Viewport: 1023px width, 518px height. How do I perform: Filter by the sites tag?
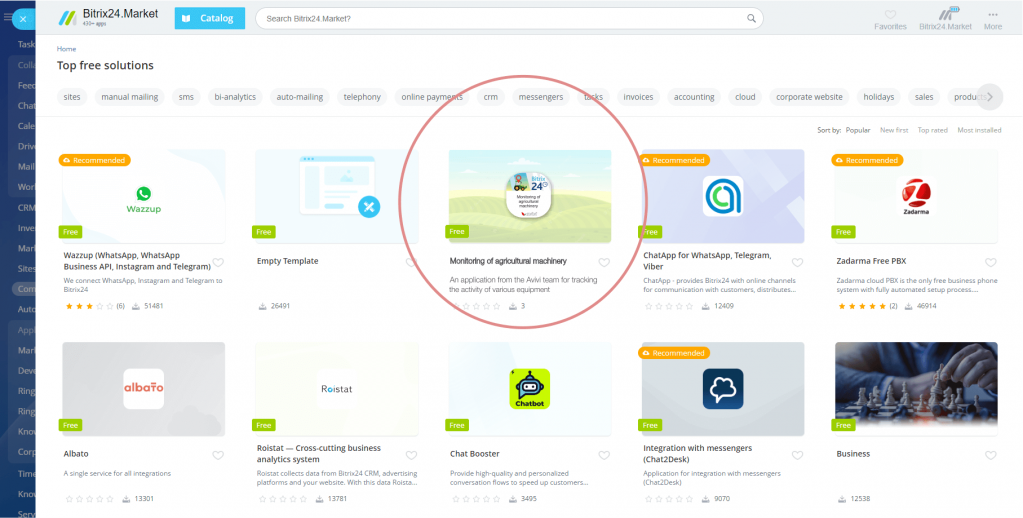pos(72,97)
